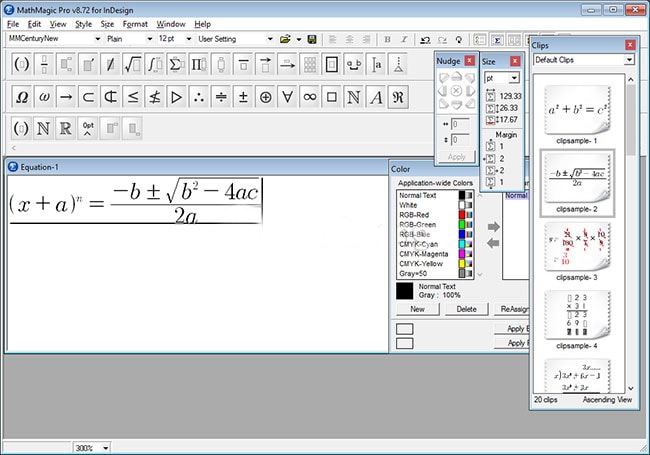The width and height of the screenshot is (650, 455).
Task: Click the Delete color button
Action: click(466, 309)
